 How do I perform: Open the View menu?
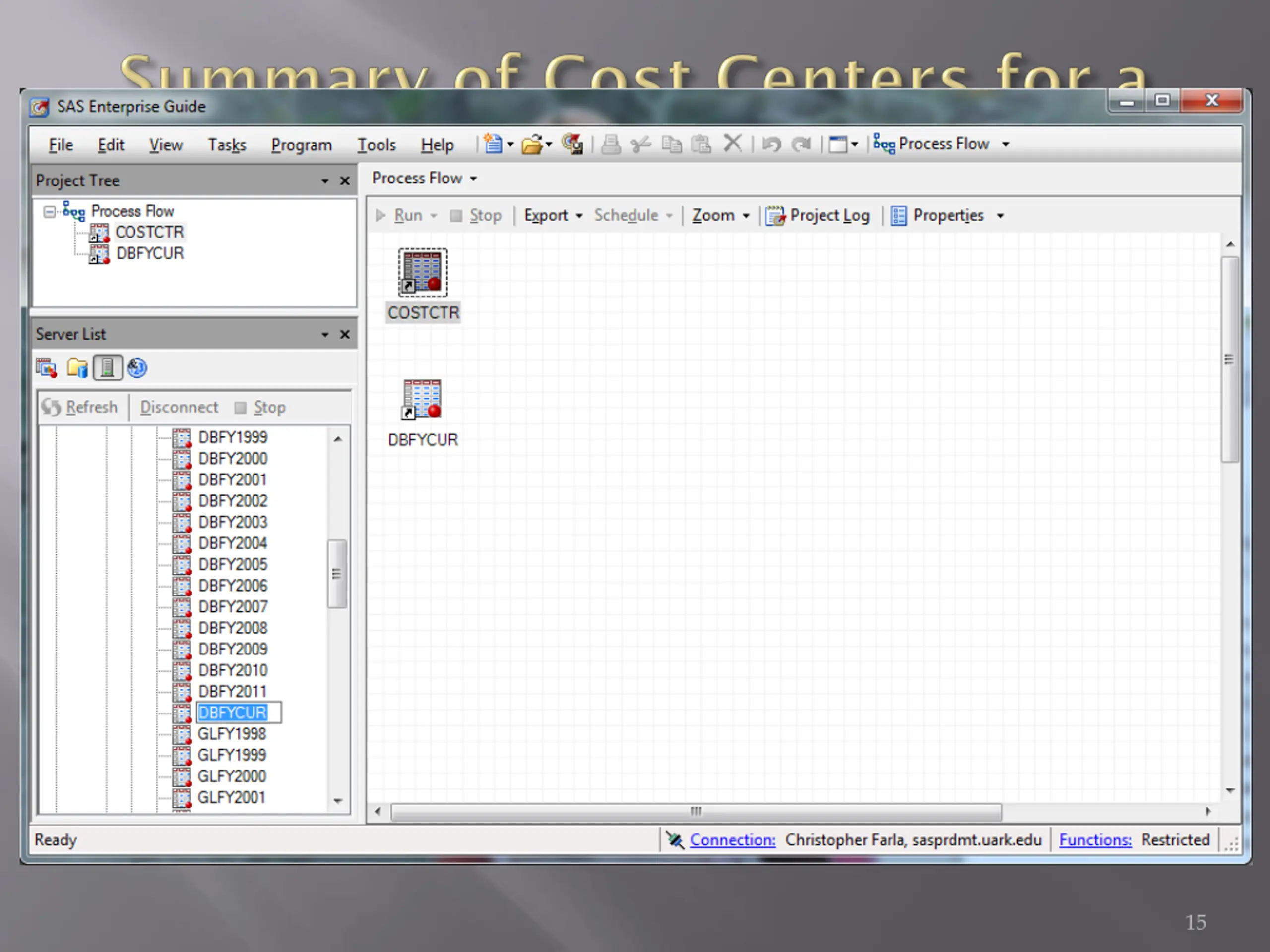[x=166, y=145]
